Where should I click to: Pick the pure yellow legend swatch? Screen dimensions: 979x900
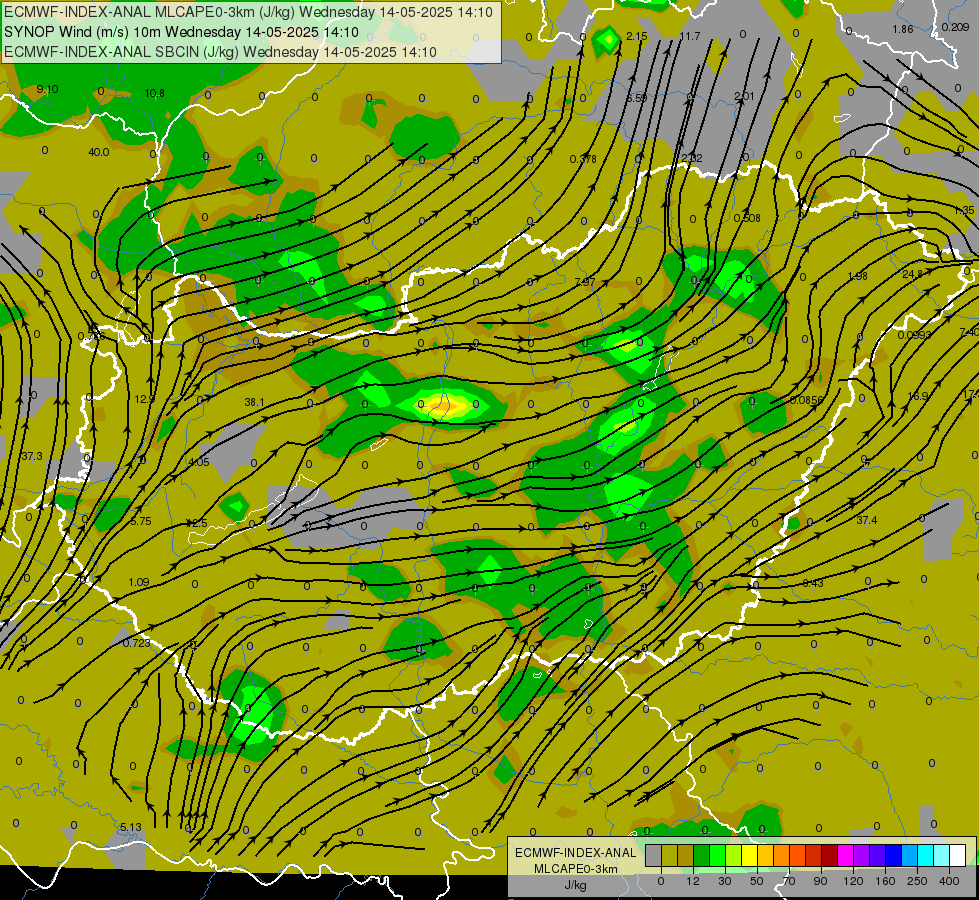750,855
